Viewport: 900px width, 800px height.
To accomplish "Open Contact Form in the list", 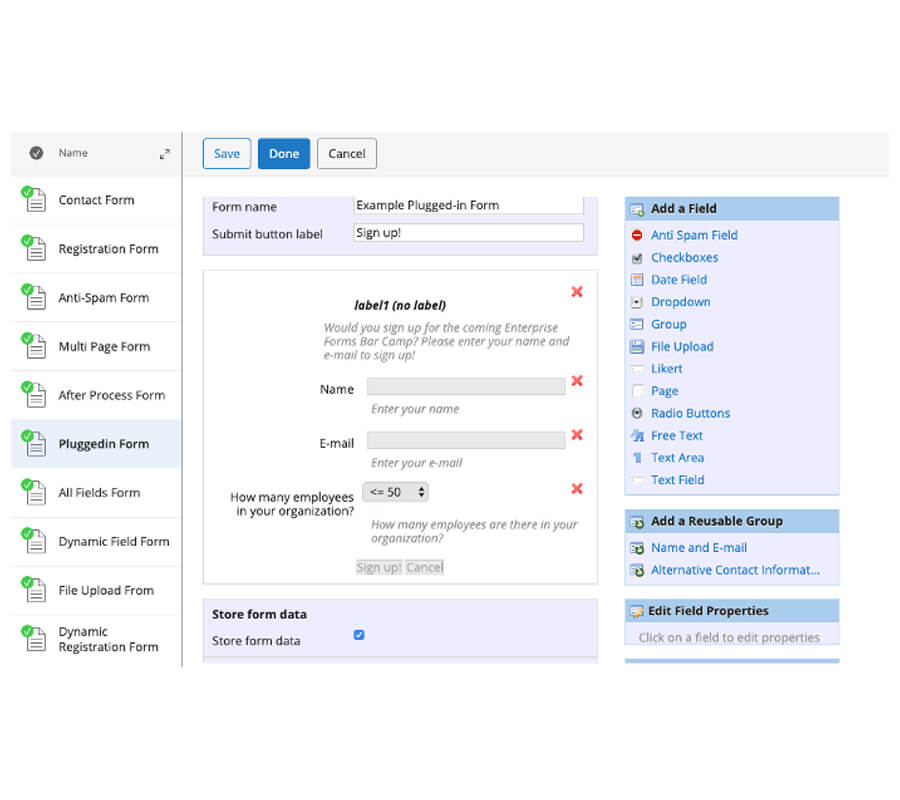I will (x=96, y=200).
